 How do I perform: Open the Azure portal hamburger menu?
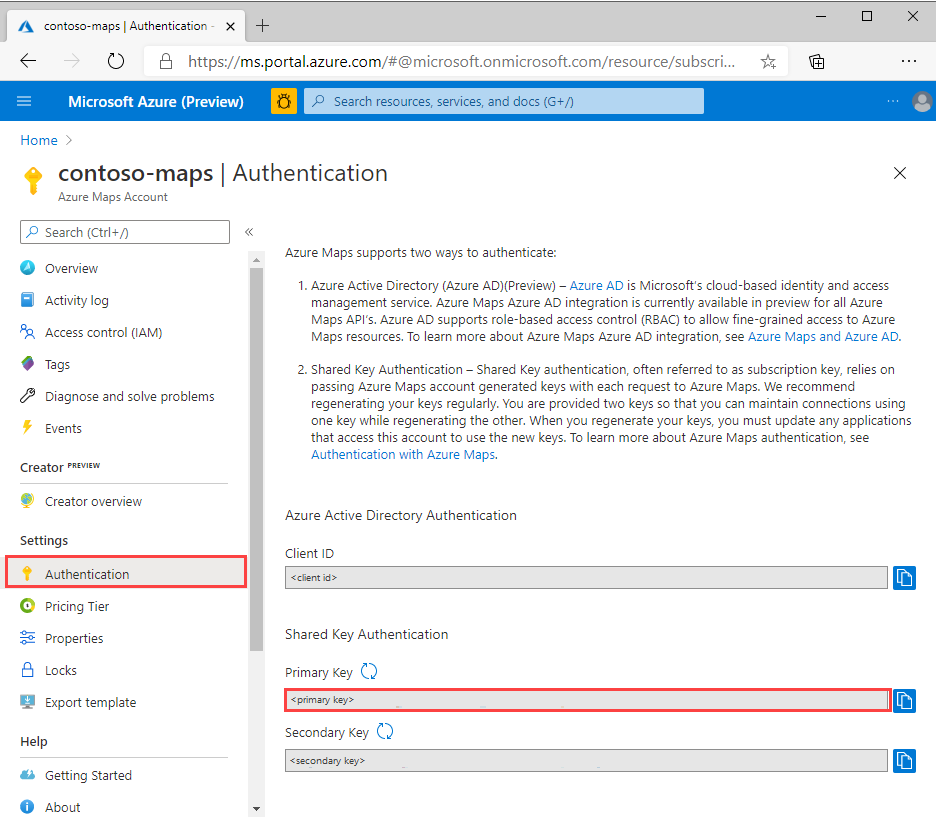click(x=24, y=101)
